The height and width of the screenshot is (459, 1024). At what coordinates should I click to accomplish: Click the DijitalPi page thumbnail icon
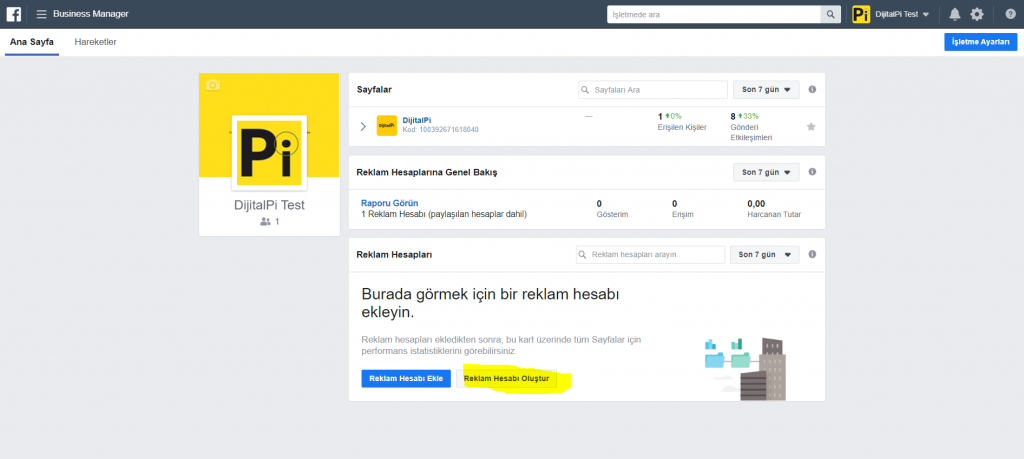(387, 125)
